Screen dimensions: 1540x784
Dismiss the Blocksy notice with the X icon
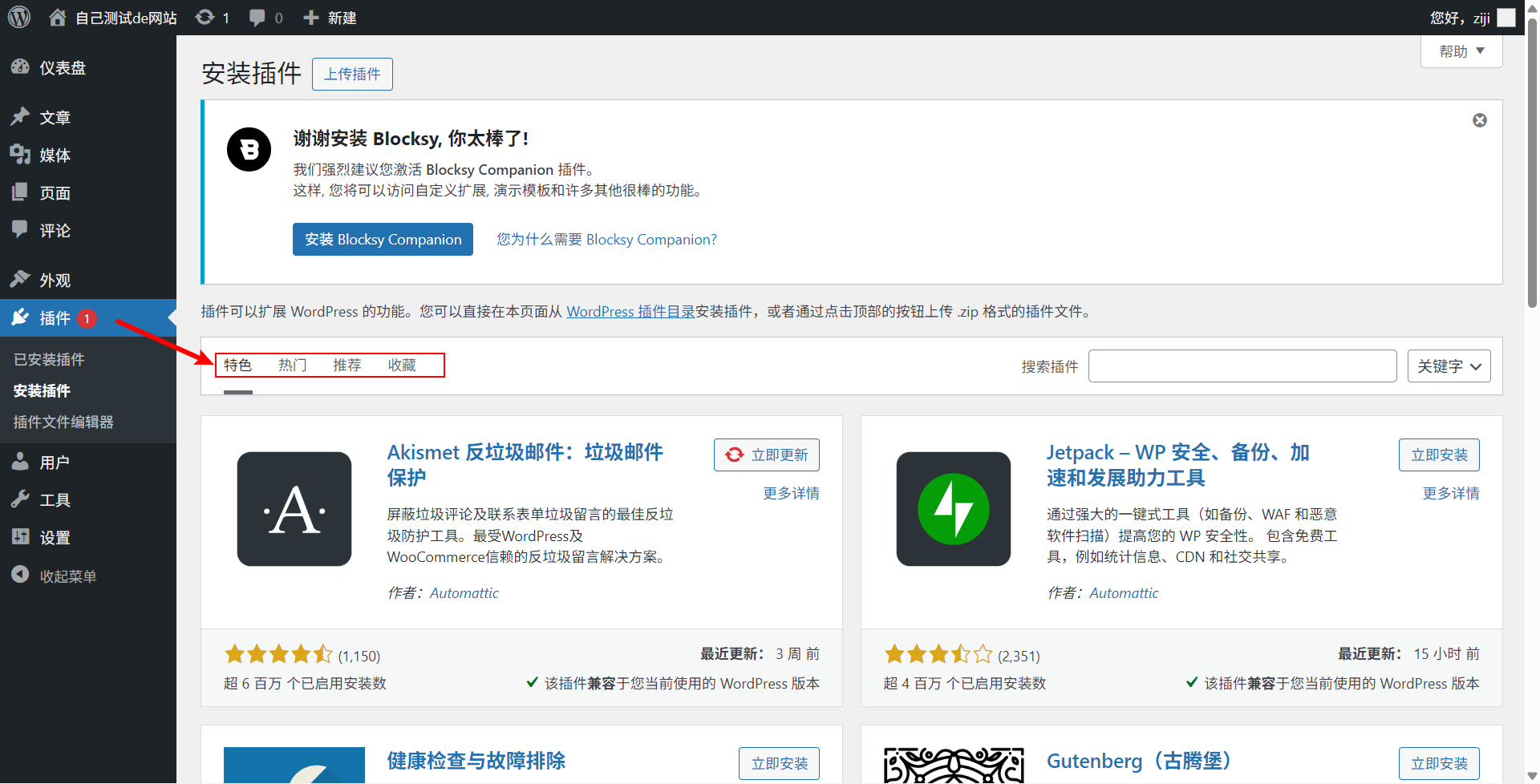pos(1480,120)
